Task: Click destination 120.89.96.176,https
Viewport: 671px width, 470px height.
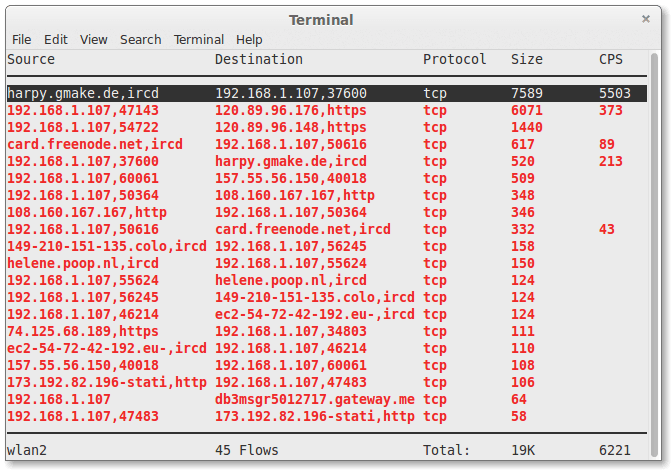Action: [290, 110]
